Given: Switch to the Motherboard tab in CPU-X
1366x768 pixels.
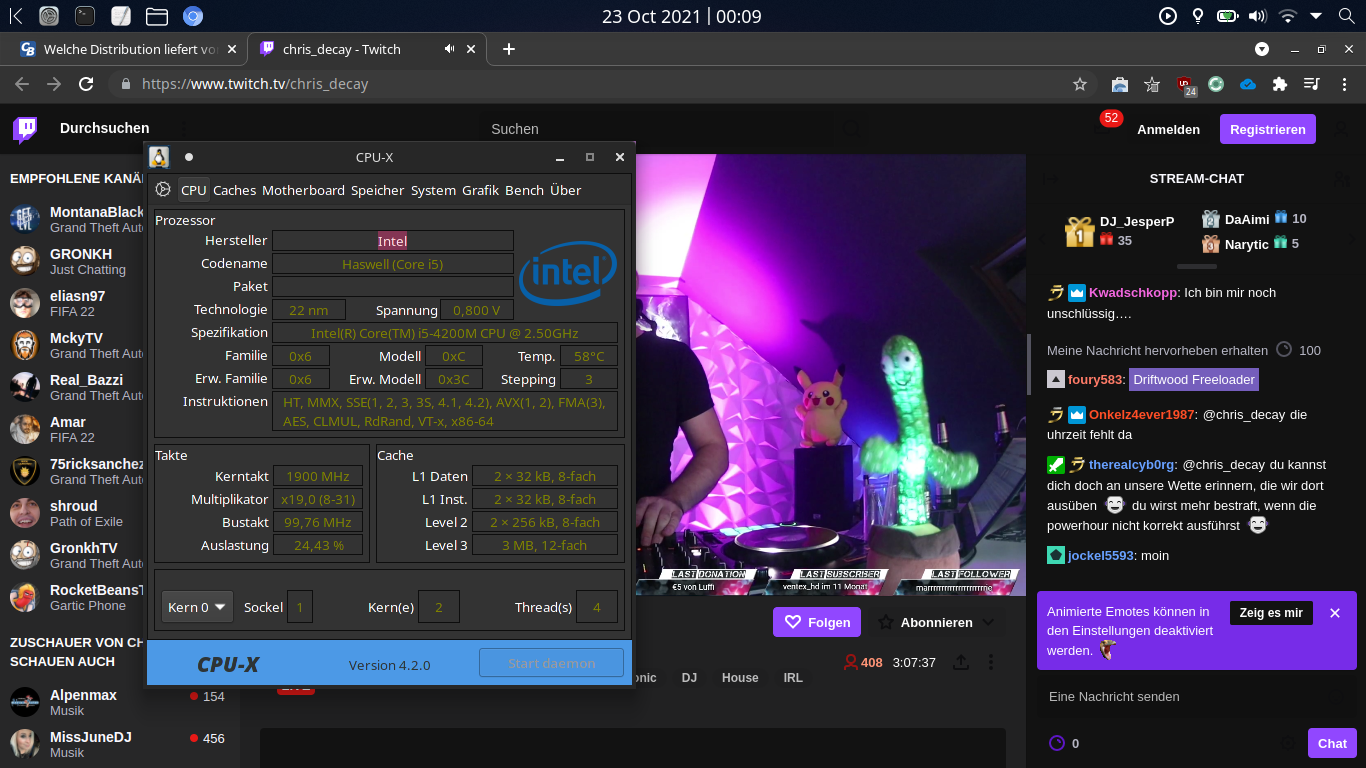Looking at the screenshot, I should click(x=303, y=190).
